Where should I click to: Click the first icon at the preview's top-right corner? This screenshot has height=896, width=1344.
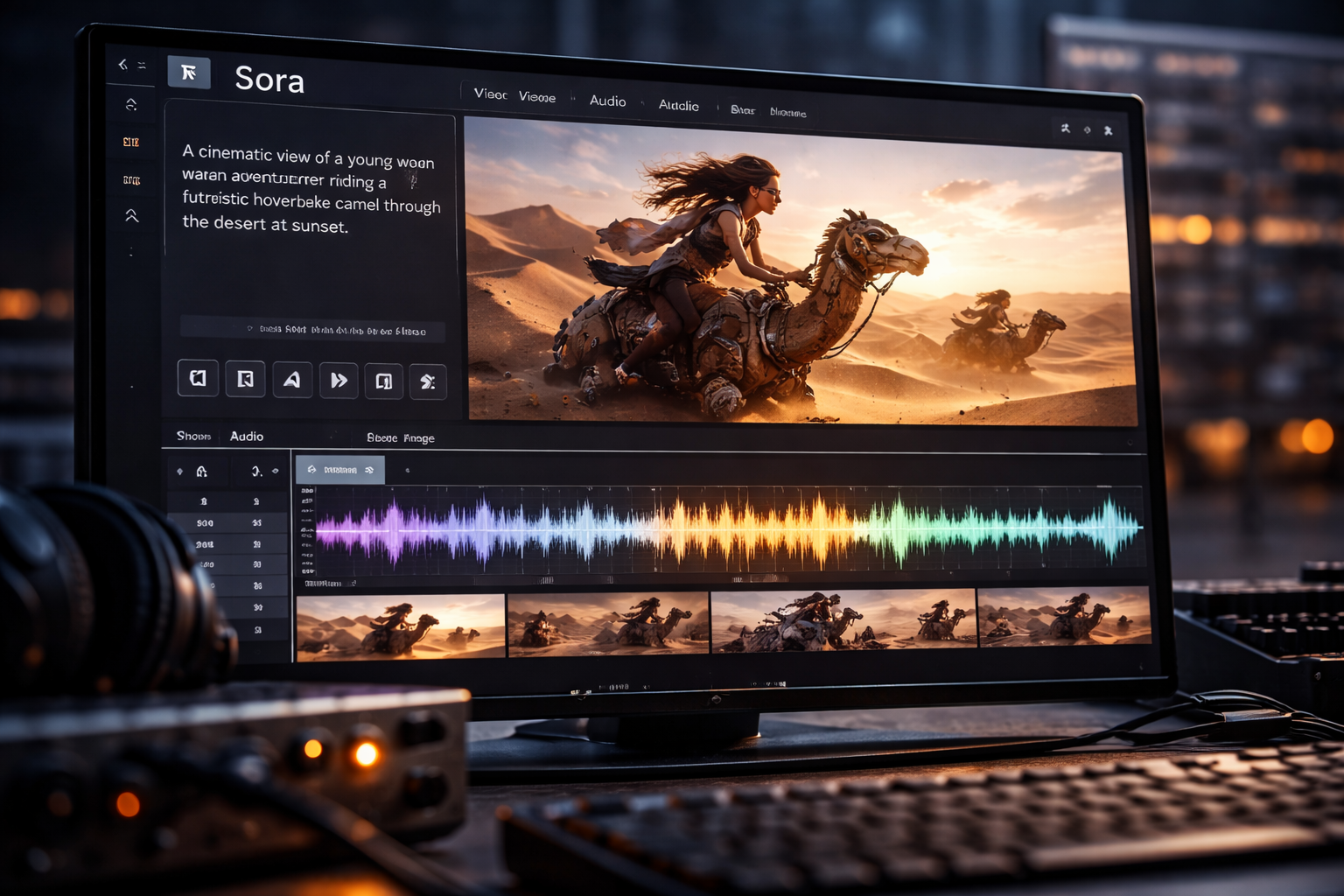tap(1065, 129)
